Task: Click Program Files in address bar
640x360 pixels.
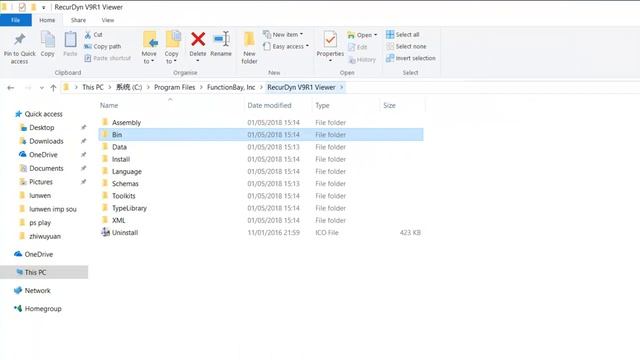Action: [x=174, y=87]
